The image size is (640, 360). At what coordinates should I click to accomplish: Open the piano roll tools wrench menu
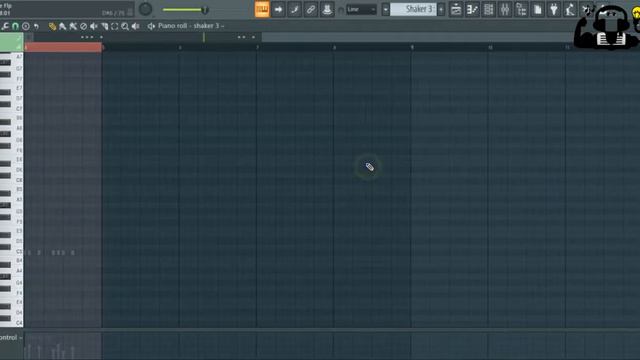5,26
